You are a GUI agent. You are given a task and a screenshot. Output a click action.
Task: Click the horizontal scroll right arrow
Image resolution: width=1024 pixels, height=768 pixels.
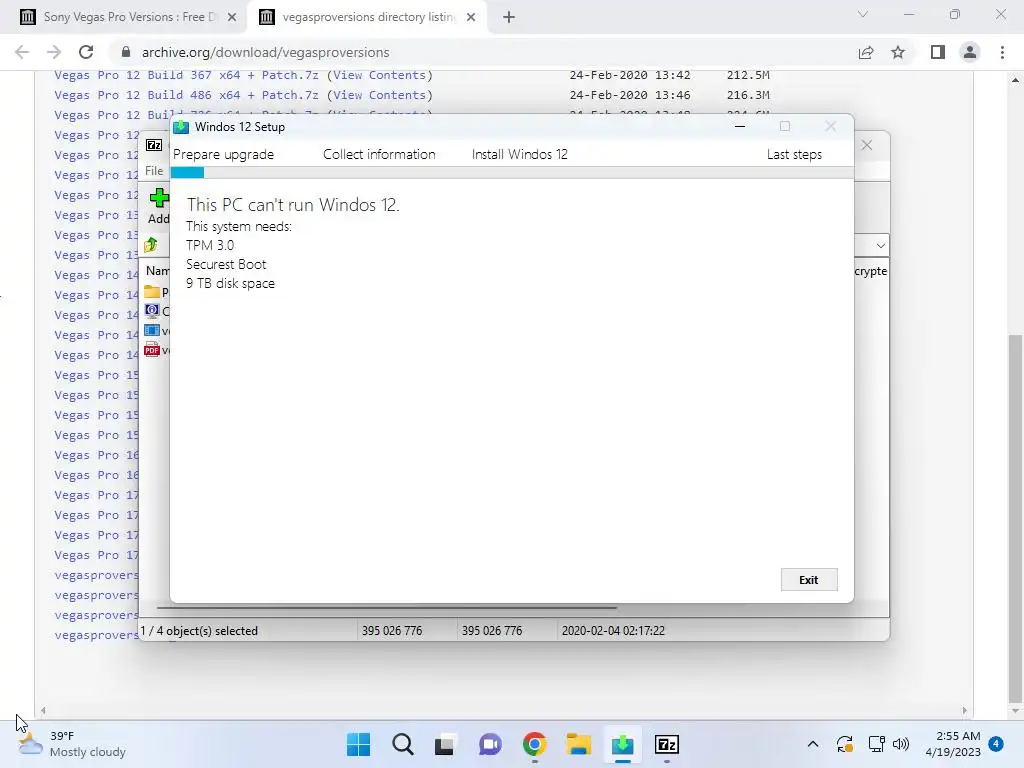pos(965,711)
